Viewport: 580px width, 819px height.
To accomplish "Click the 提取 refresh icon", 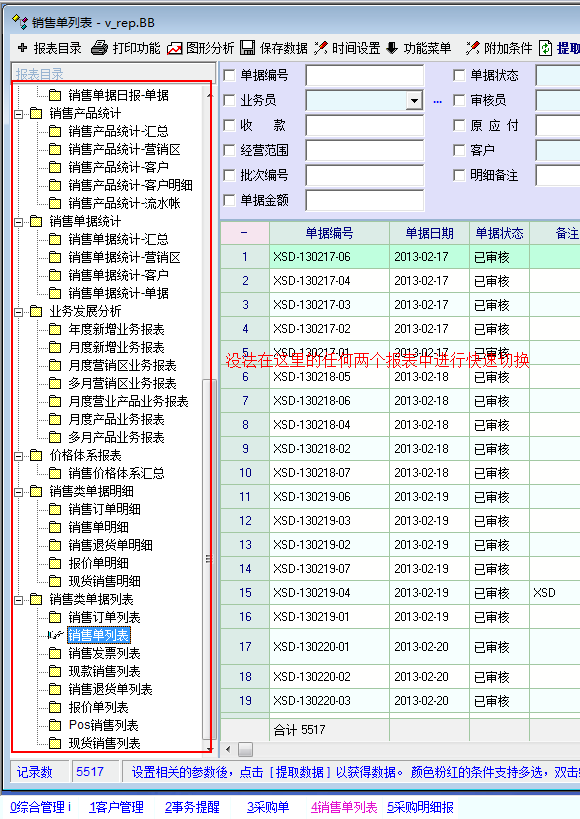I will click(x=546, y=48).
